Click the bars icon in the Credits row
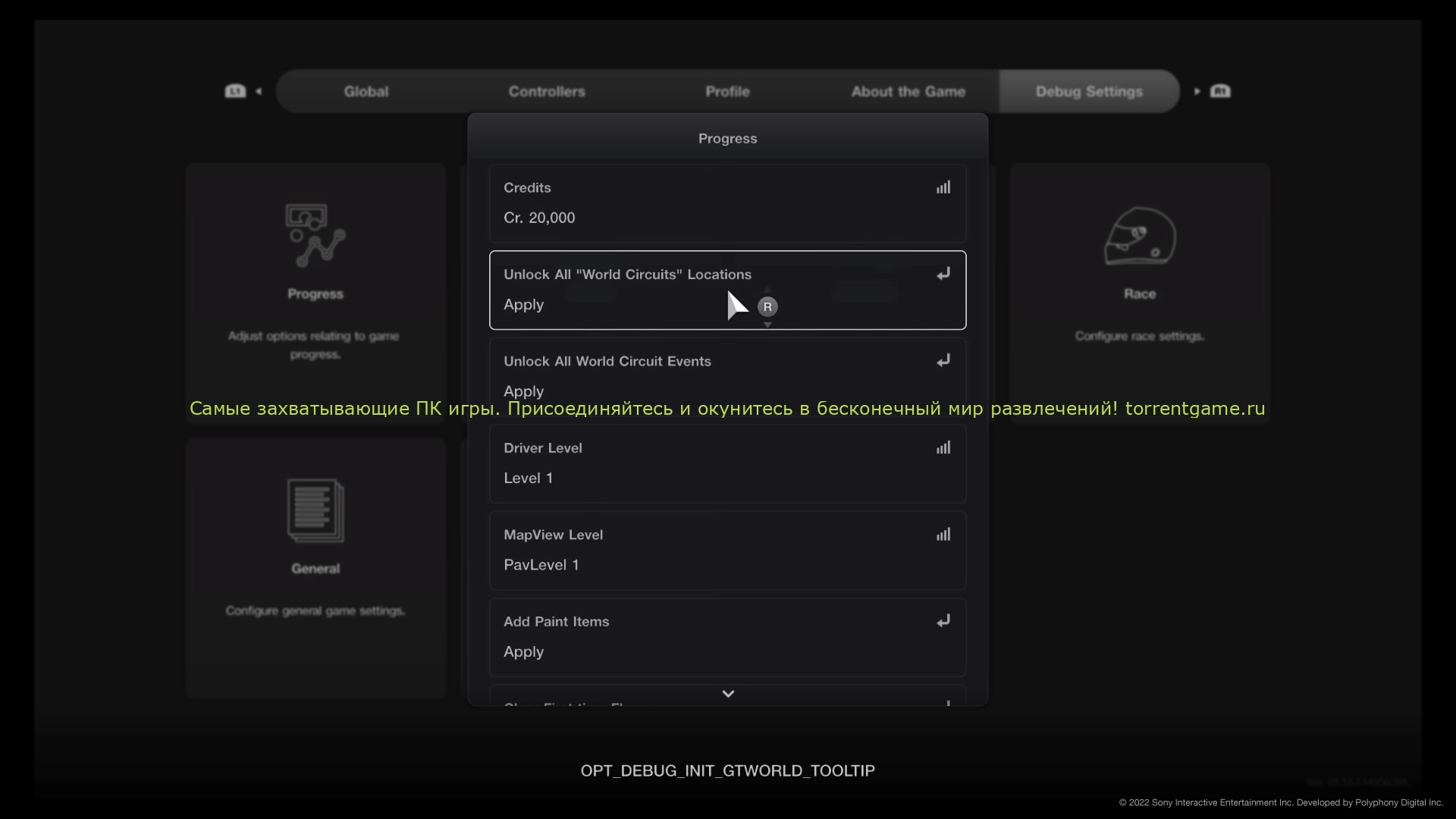Image resolution: width=1456 pixels, height=819 pixels. click(943, 187)
